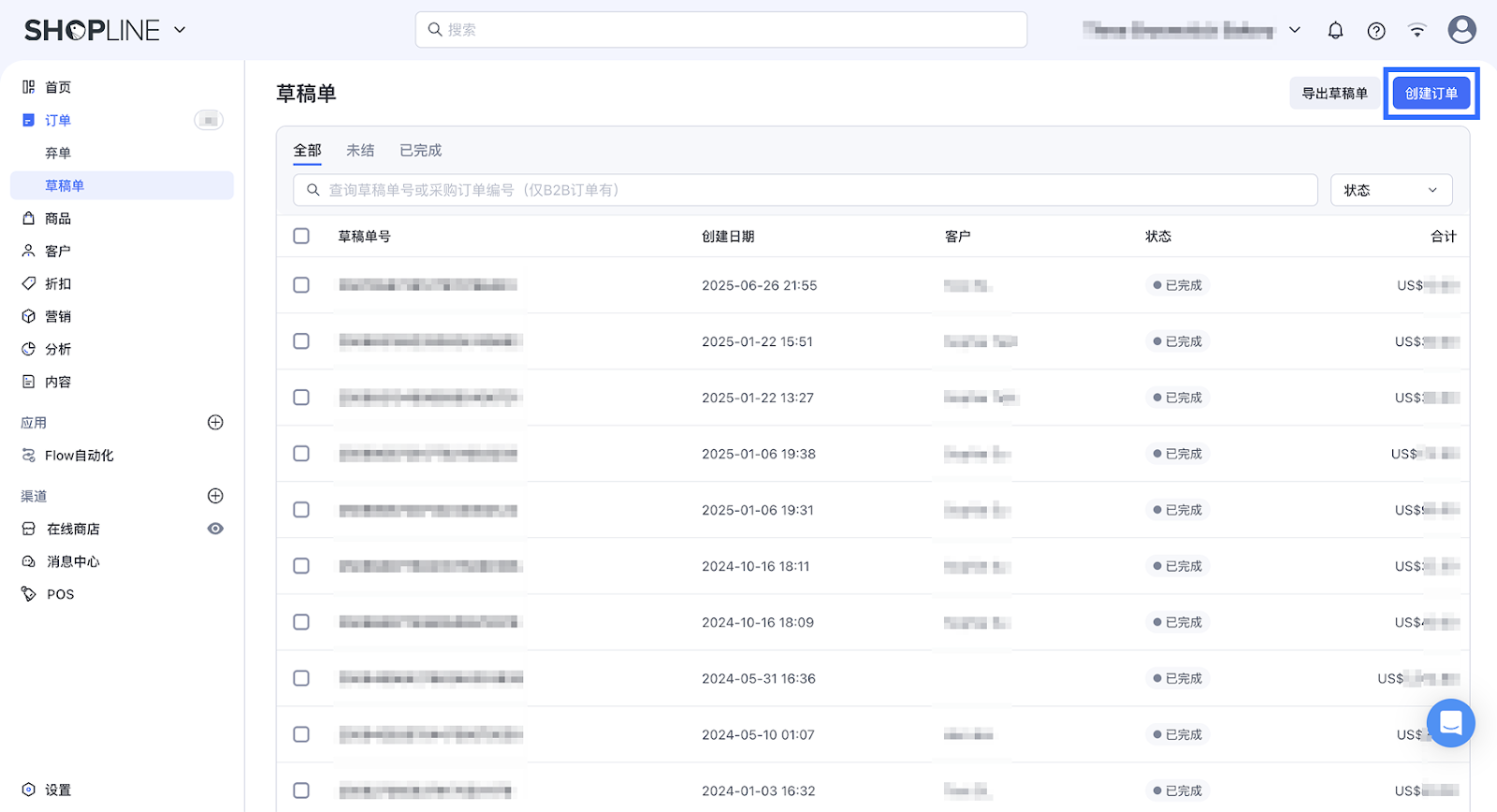Open the user profile avatar
The height and width of the screenshot is (812, 1497).
click(x=1461, y=30)
